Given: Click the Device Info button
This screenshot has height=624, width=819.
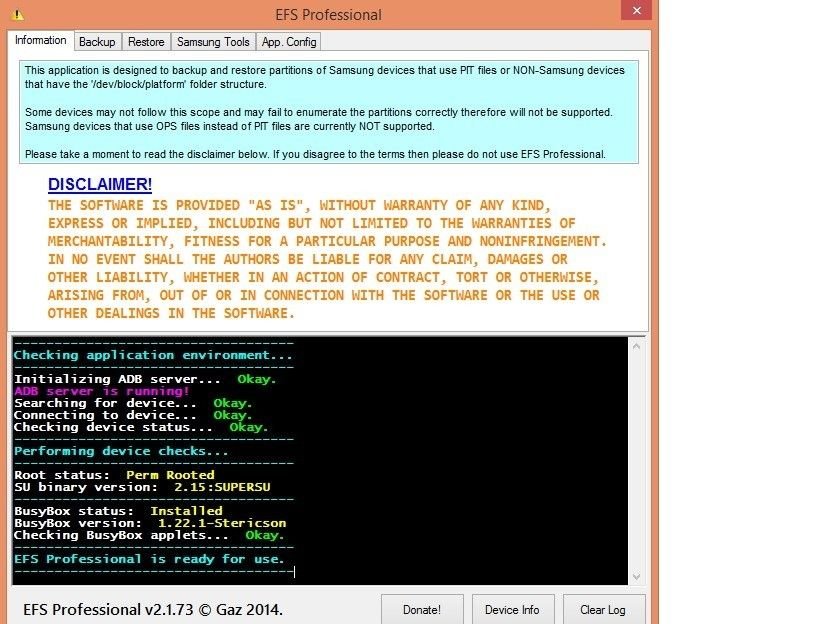Looking at the screenshot, I should [512, 609].
